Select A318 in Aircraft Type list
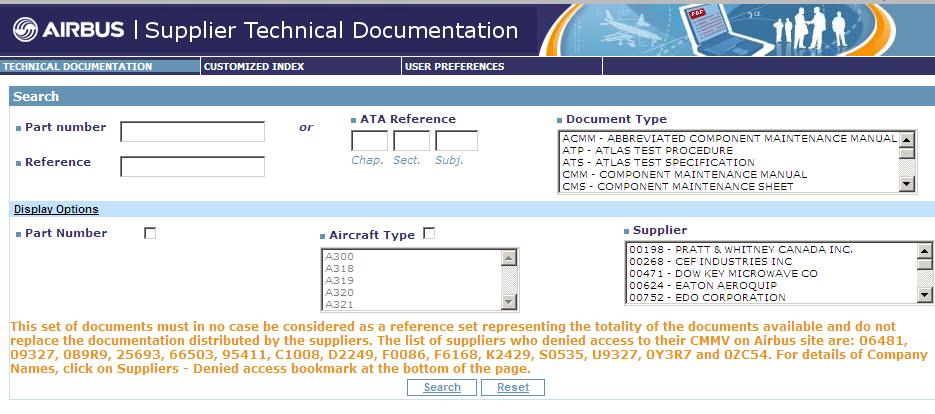 [411, 268]
